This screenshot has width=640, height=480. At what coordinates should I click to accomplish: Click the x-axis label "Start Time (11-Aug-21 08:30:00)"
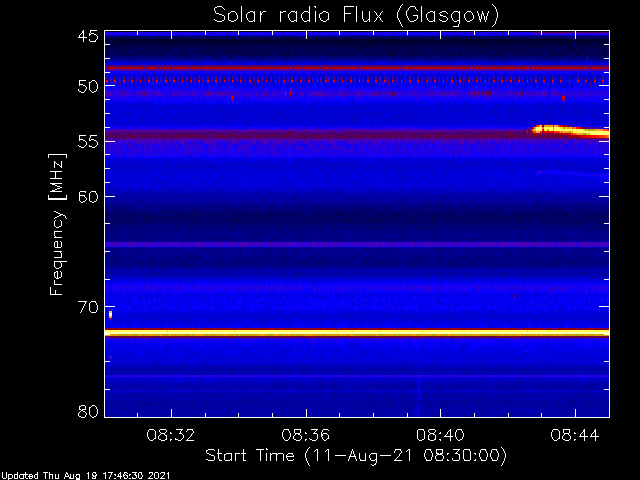[356, 456]
